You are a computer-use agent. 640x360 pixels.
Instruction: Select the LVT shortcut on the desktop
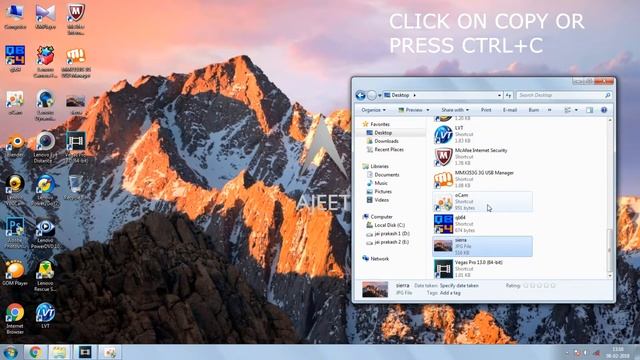(x=45, y=316)
